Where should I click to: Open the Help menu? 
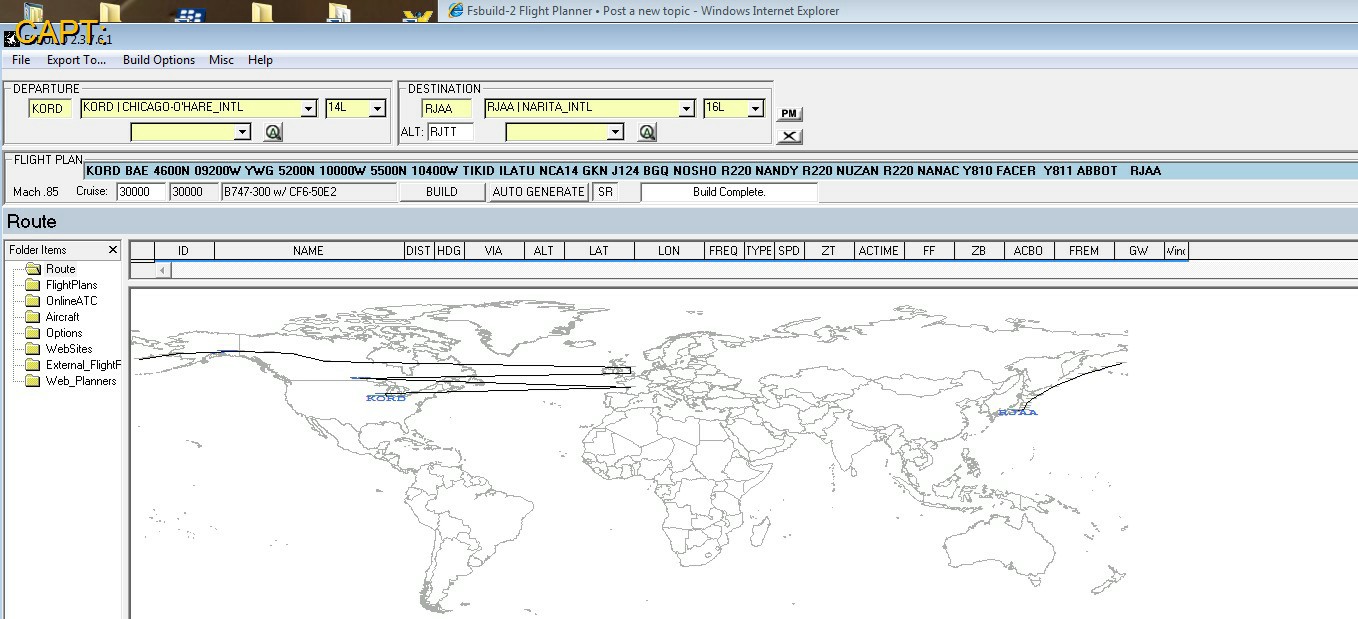260,60
